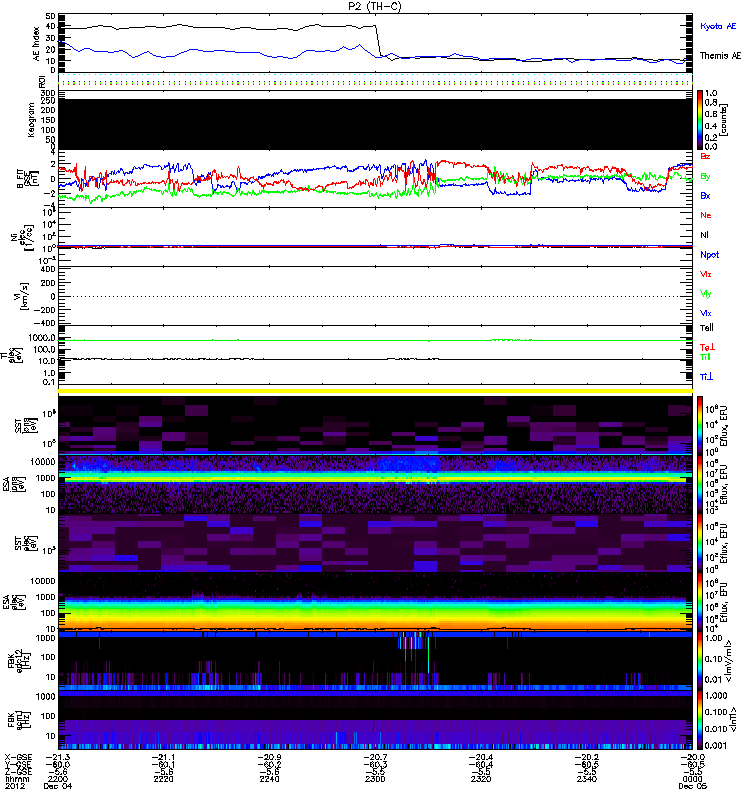Click the Tell temperature legend label
The height and width of the screenshot is (800, 750).
pyautogui.click(x=706, y=327)
